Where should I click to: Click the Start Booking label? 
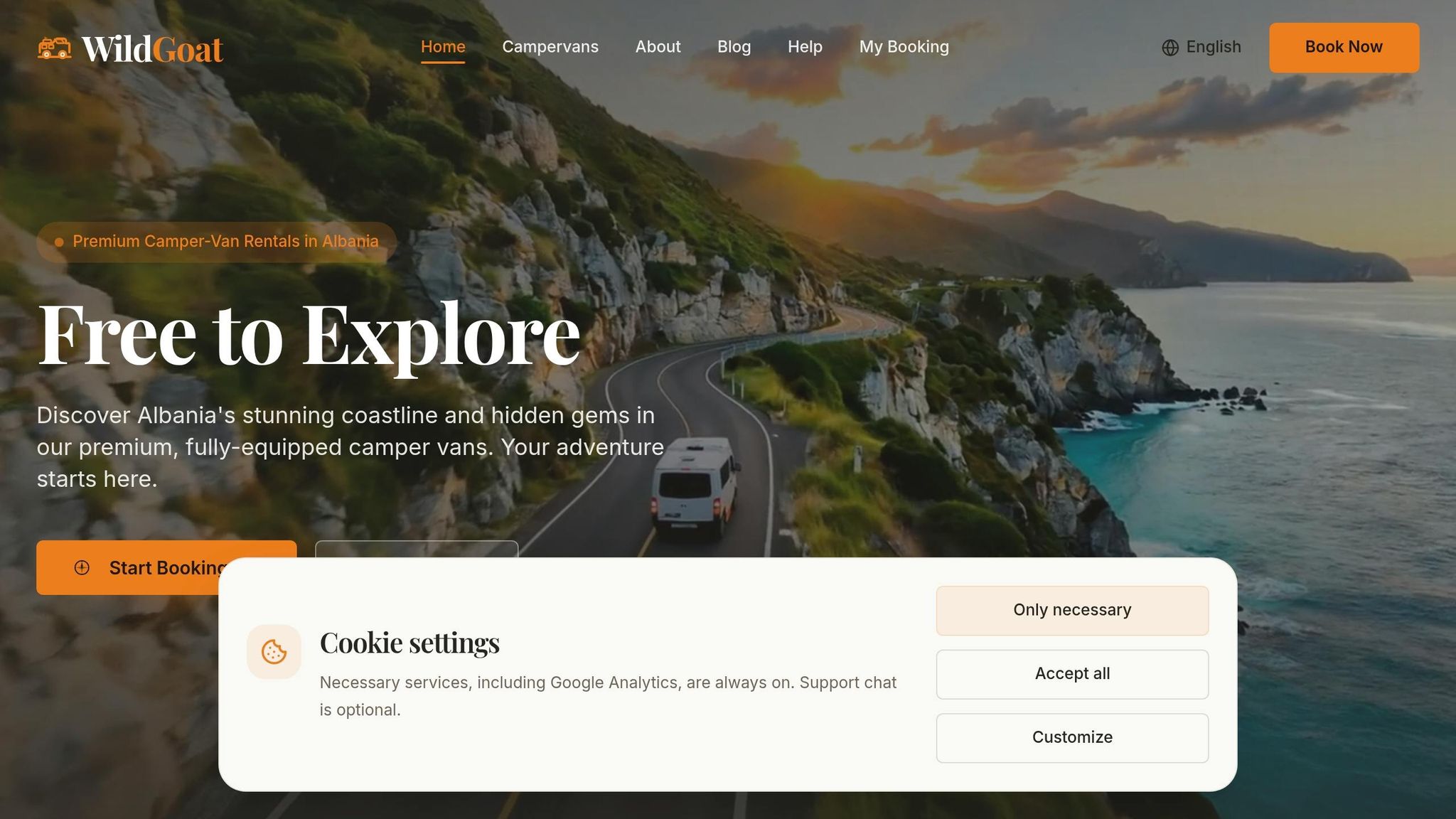click(168, 567)
